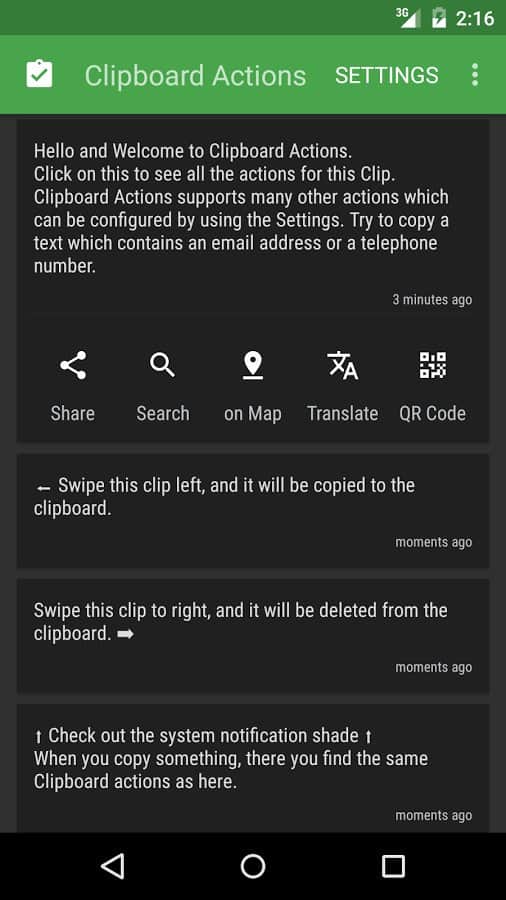This screenshot has width=506, height=900.
Task: Tap the Share icon
Action: click(73, 365)
